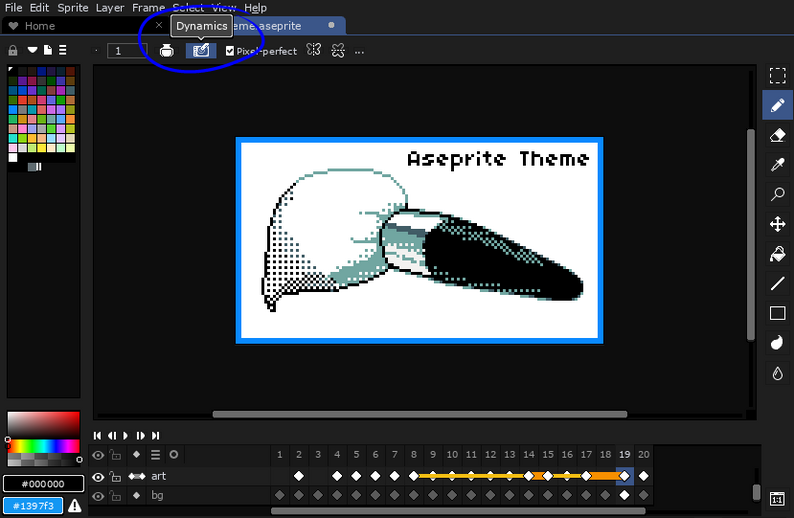Select the white palette swatch
Viewport: 794px width, 518px height.
tap(13, 157)
